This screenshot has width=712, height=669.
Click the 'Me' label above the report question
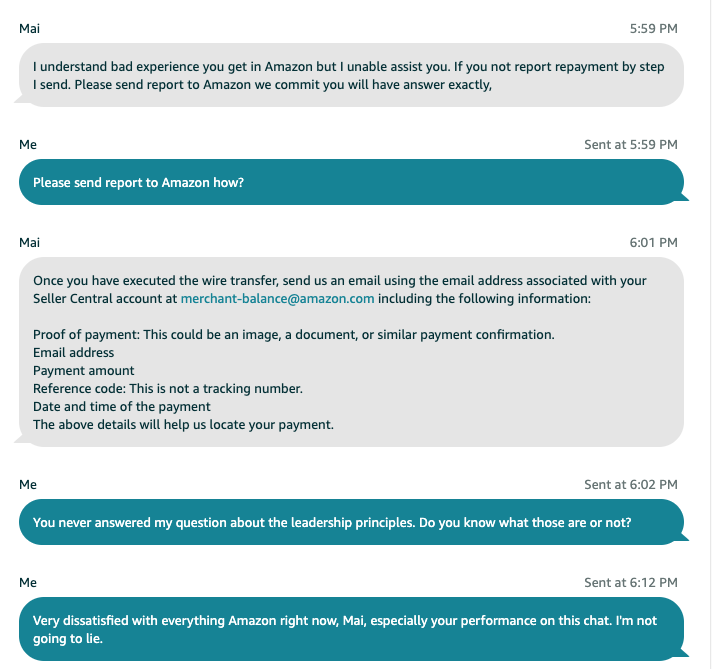(28, 145)
